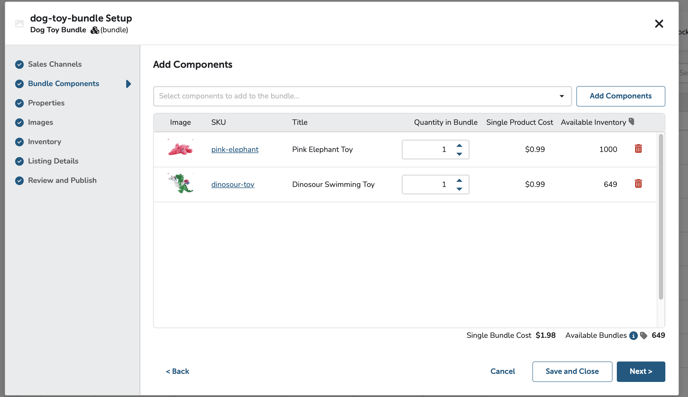Click the 649 inventory value in dinosour row
The height and width of the screenshot is (397, 688).
[x=610, y=184]
